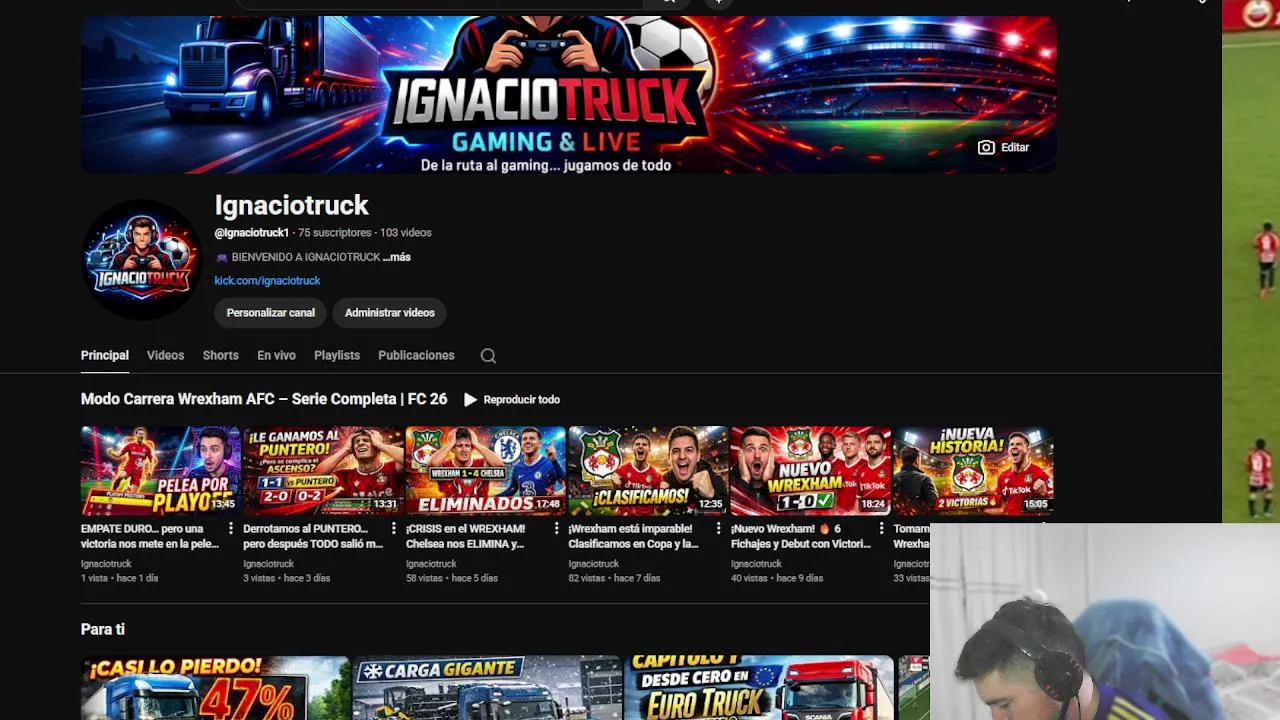The image size is (1280, 720).
Task: Click Ignaciotruck author under EMPATE DURO video
Action: point(106,564)
